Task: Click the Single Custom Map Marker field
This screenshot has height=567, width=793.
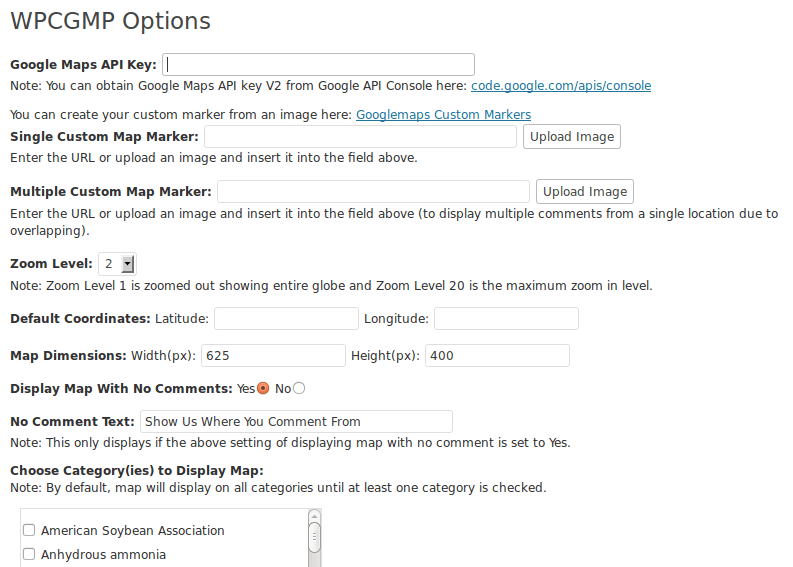Action: click(x=360, y=137)
